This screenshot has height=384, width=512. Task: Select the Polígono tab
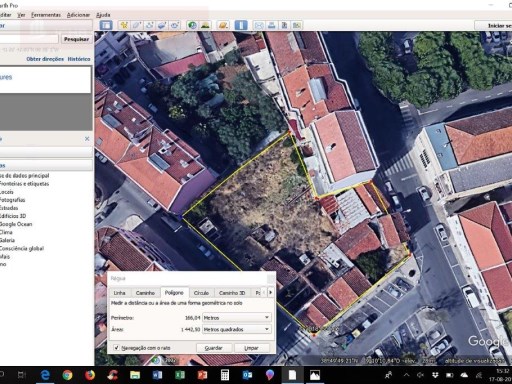click(174, 292)
